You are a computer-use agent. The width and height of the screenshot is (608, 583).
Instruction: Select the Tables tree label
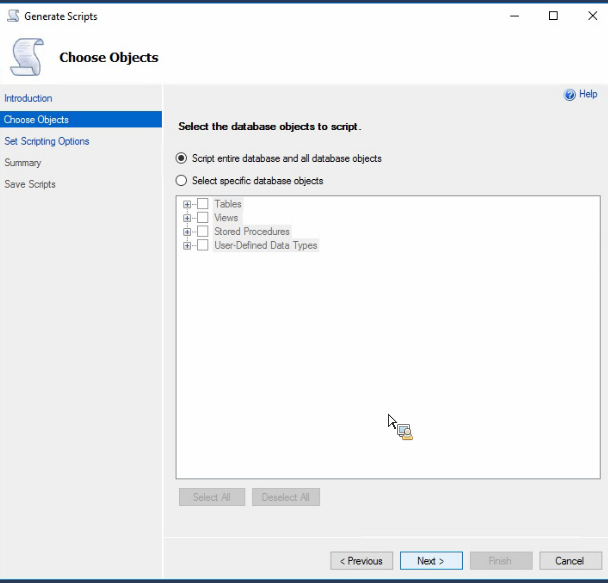pos(228,204)
